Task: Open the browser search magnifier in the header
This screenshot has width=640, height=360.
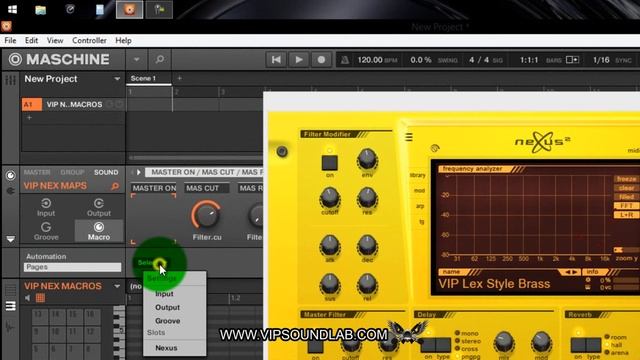Action: pyautogui.click(x=160, y=60)
